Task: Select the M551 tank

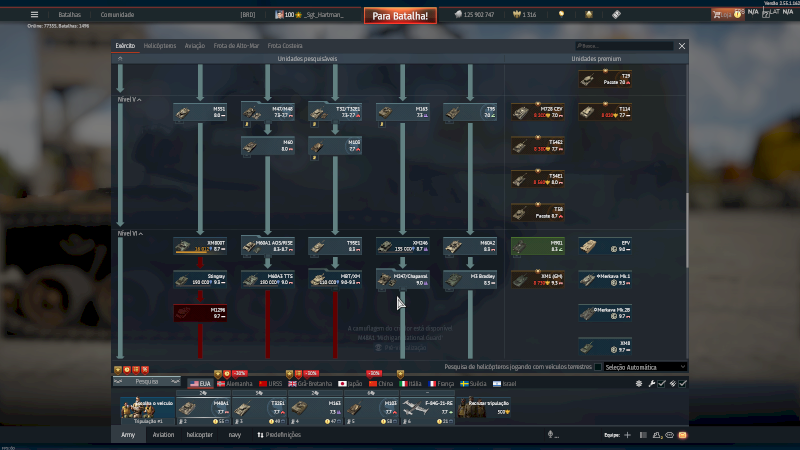Action: tap(200, 112)
